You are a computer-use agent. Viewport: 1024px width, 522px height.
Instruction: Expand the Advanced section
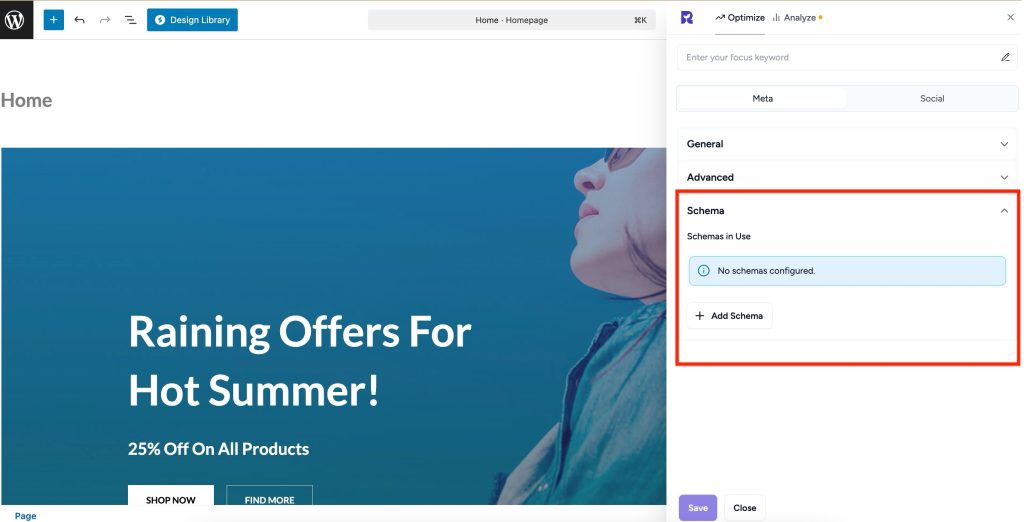click(845, 177)
